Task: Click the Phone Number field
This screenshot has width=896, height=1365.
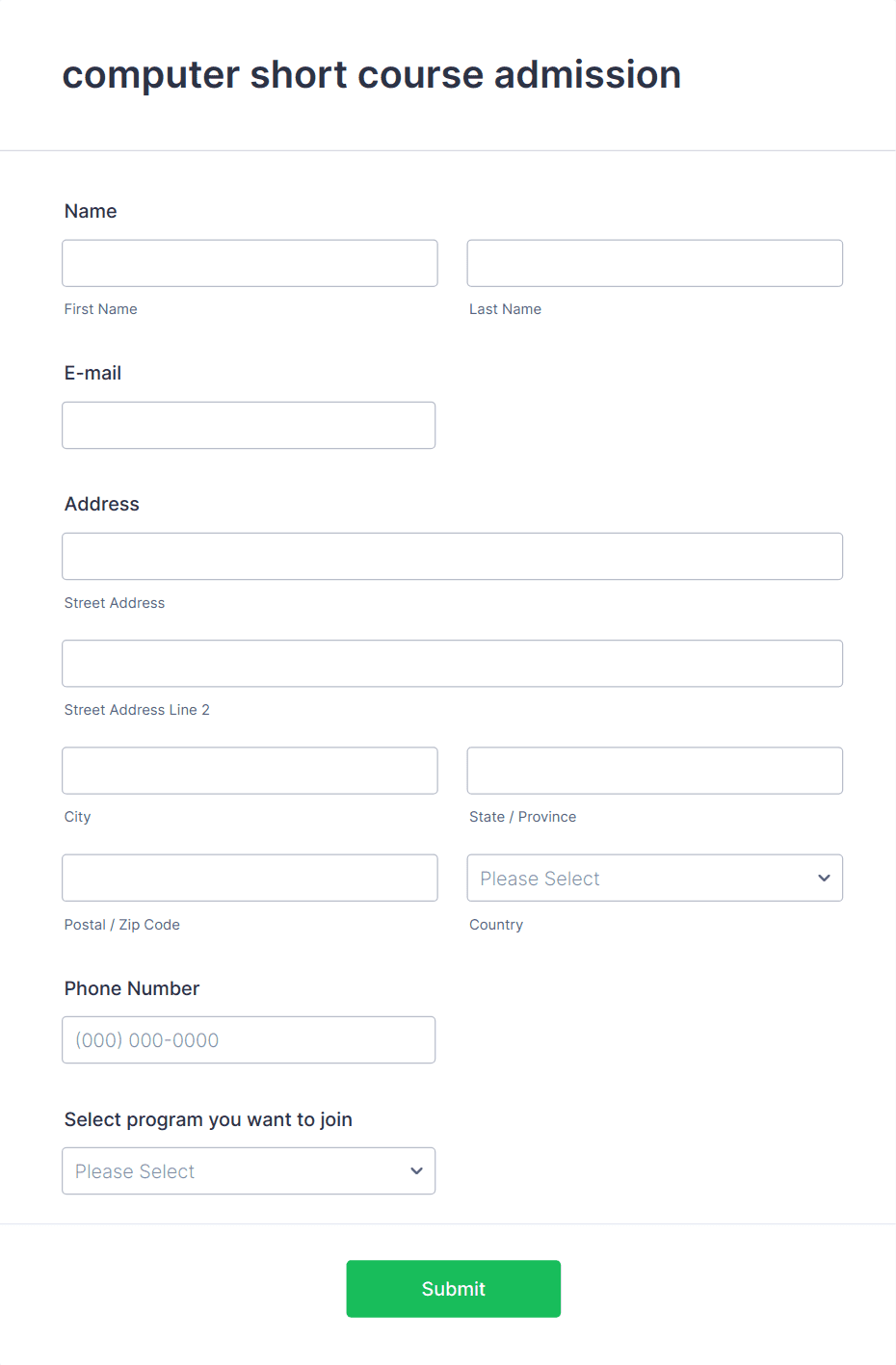Action: click(x=248, y=1039)
